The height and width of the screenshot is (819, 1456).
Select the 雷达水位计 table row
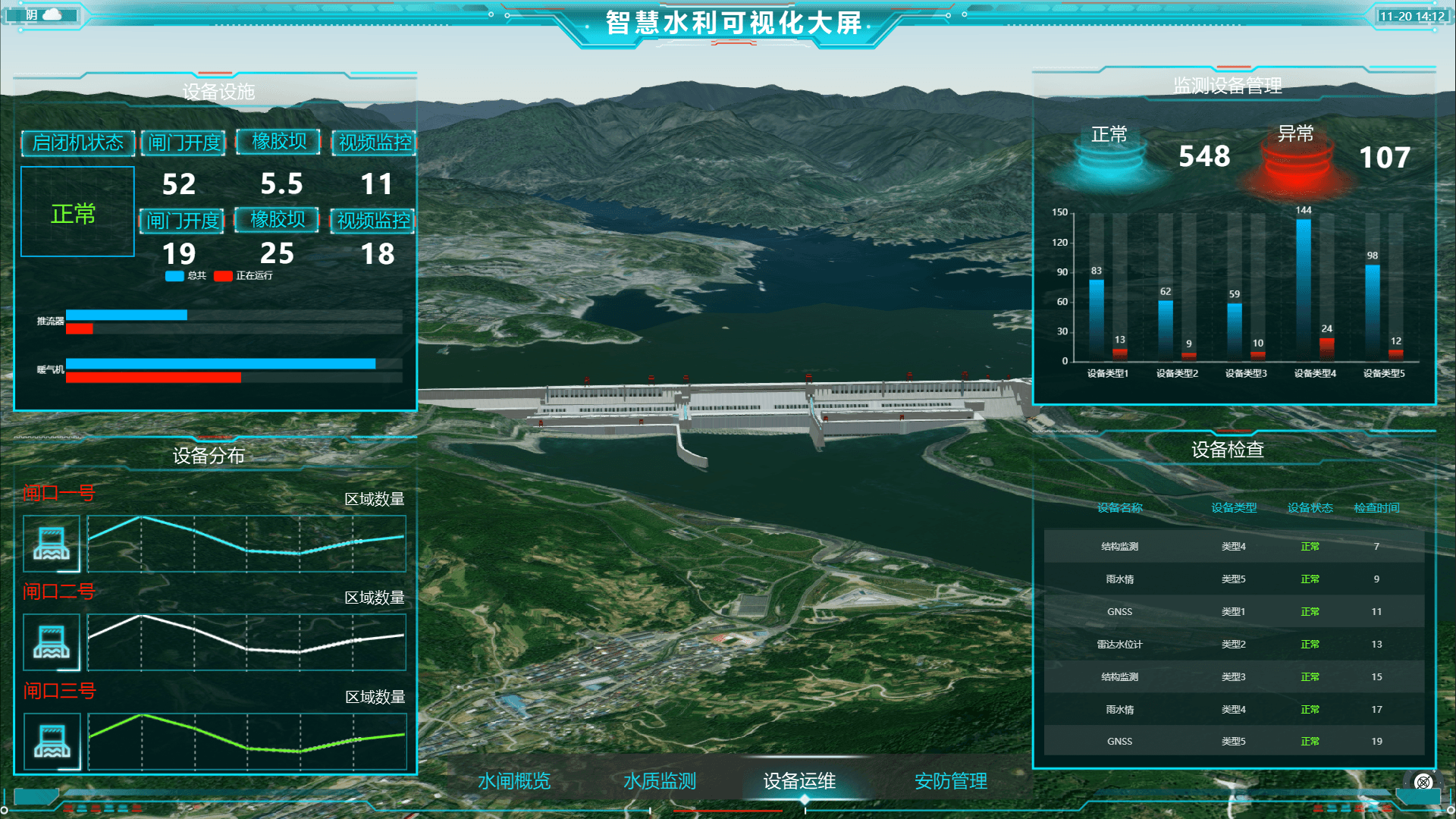pos(1234,644)
